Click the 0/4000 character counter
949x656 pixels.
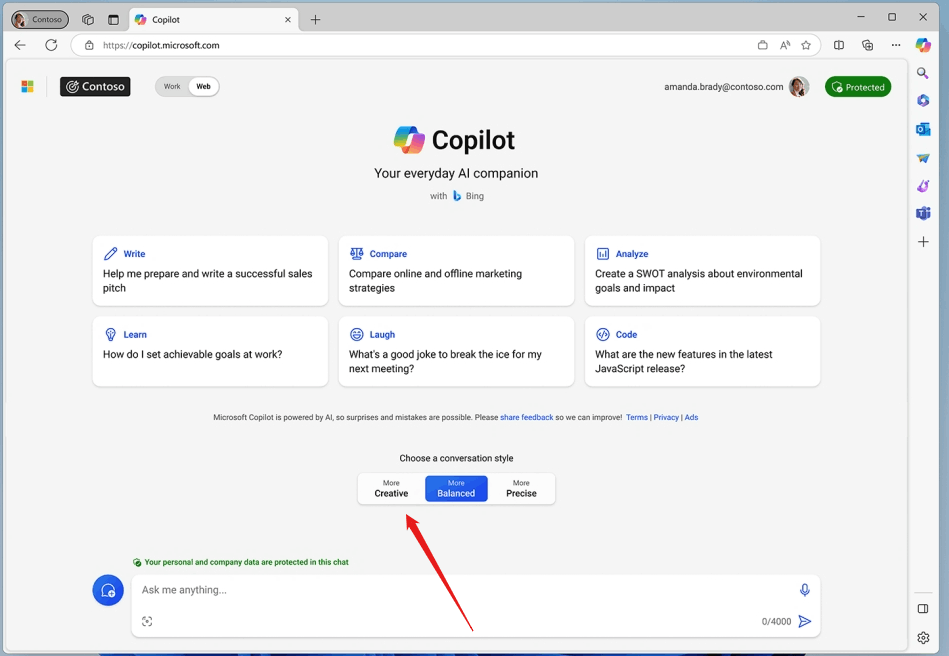coord(777,622)
